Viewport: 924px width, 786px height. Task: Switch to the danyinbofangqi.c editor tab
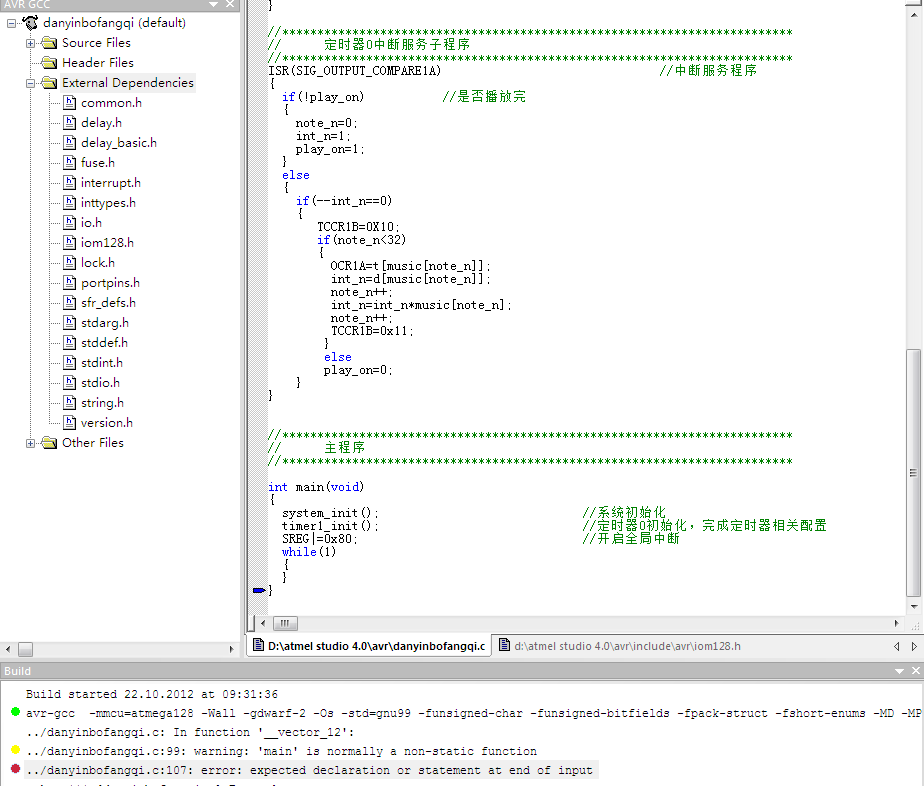[x=369, y=646]
